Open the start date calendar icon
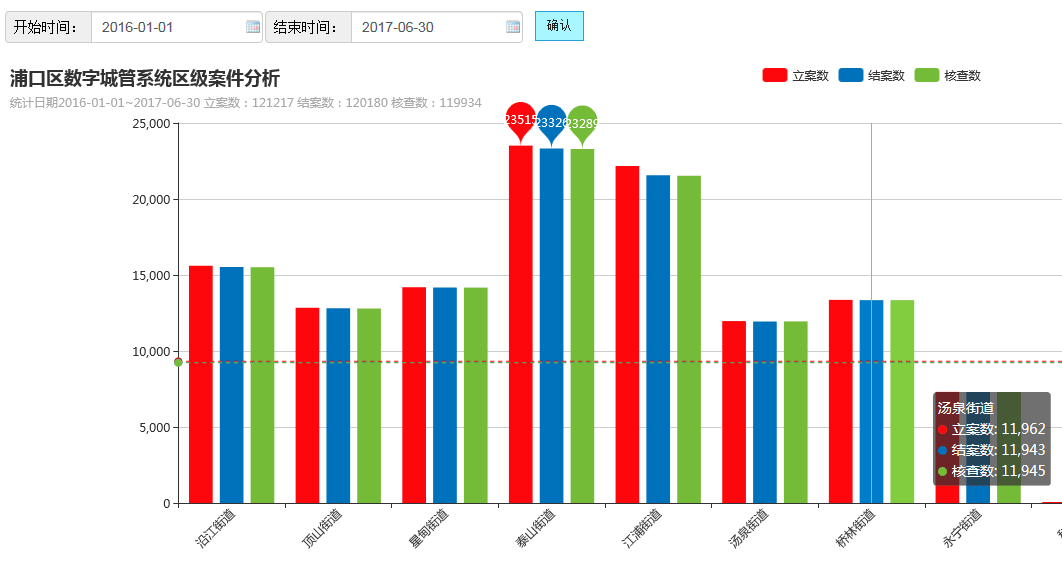Viewport: 1062px width, 571px height. (x=252, y=27)
